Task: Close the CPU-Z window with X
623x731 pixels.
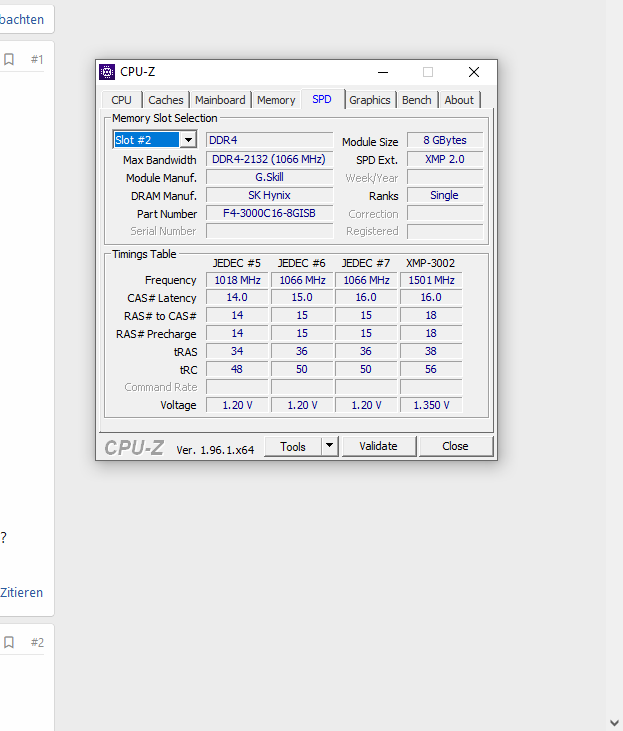Action: [x=474, y=72]
